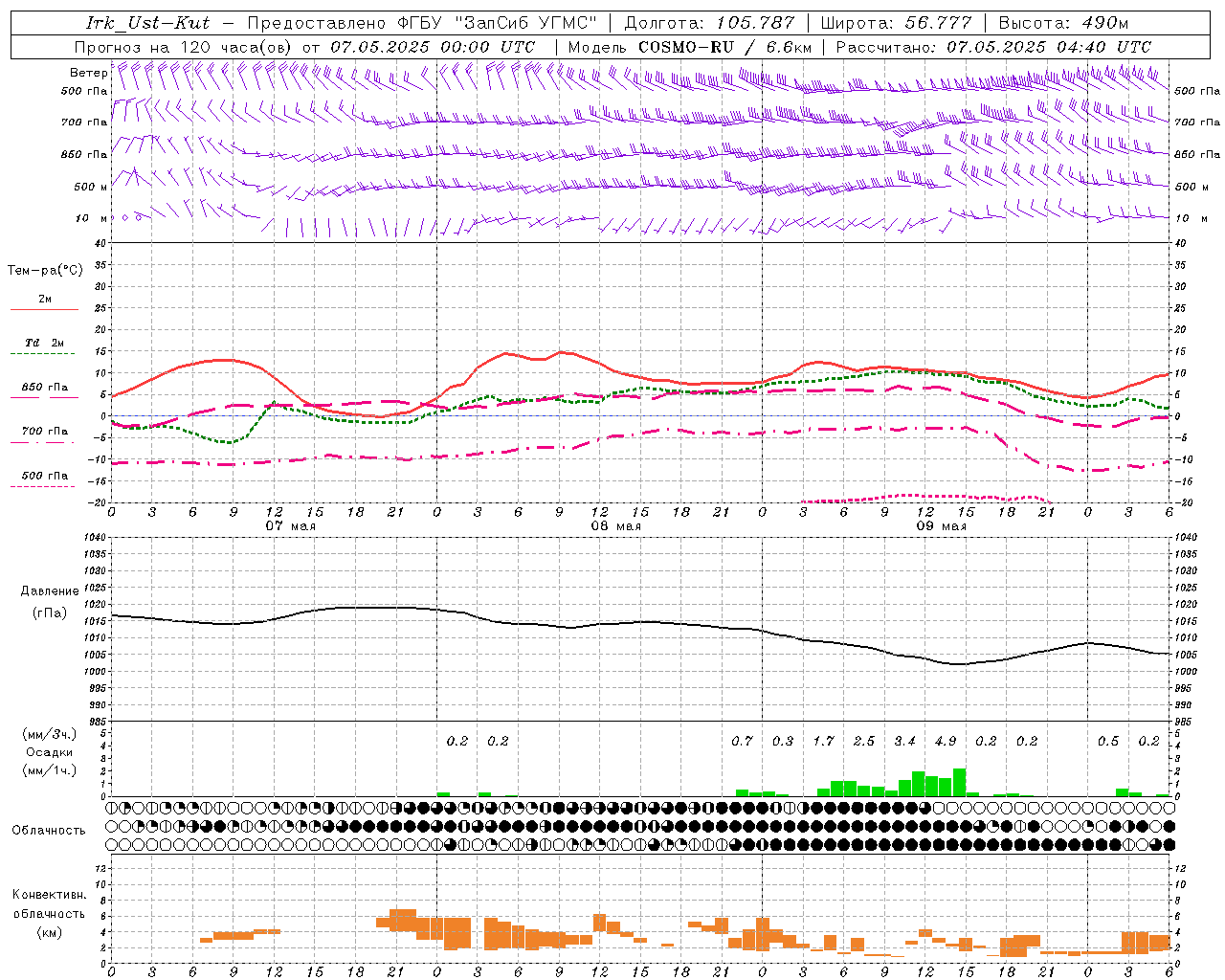Image resolution: width=1225 pixels, height=980 pixels.
Task: Click the precipitation value "0.5"
Action: pos(1108,741)
